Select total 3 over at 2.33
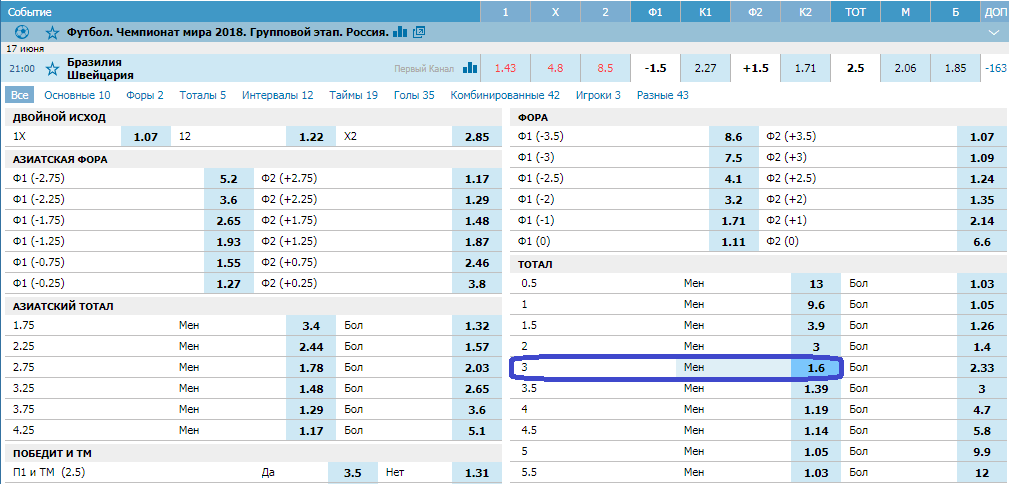Viewport: 1009px width, 484px height. tap(982, 368)
